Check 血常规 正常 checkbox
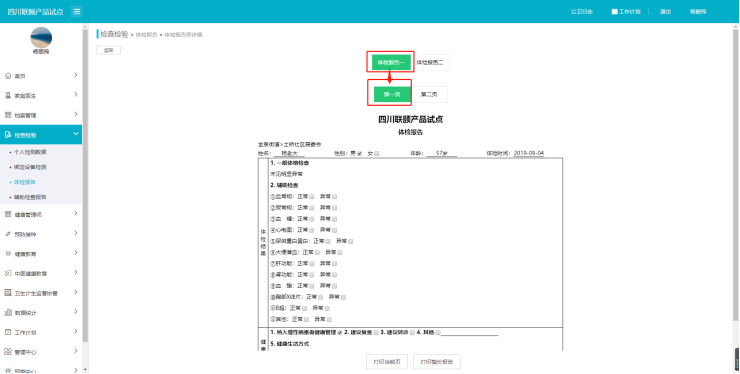This screenshot has width=740, height=374. (x=311, y=196)
